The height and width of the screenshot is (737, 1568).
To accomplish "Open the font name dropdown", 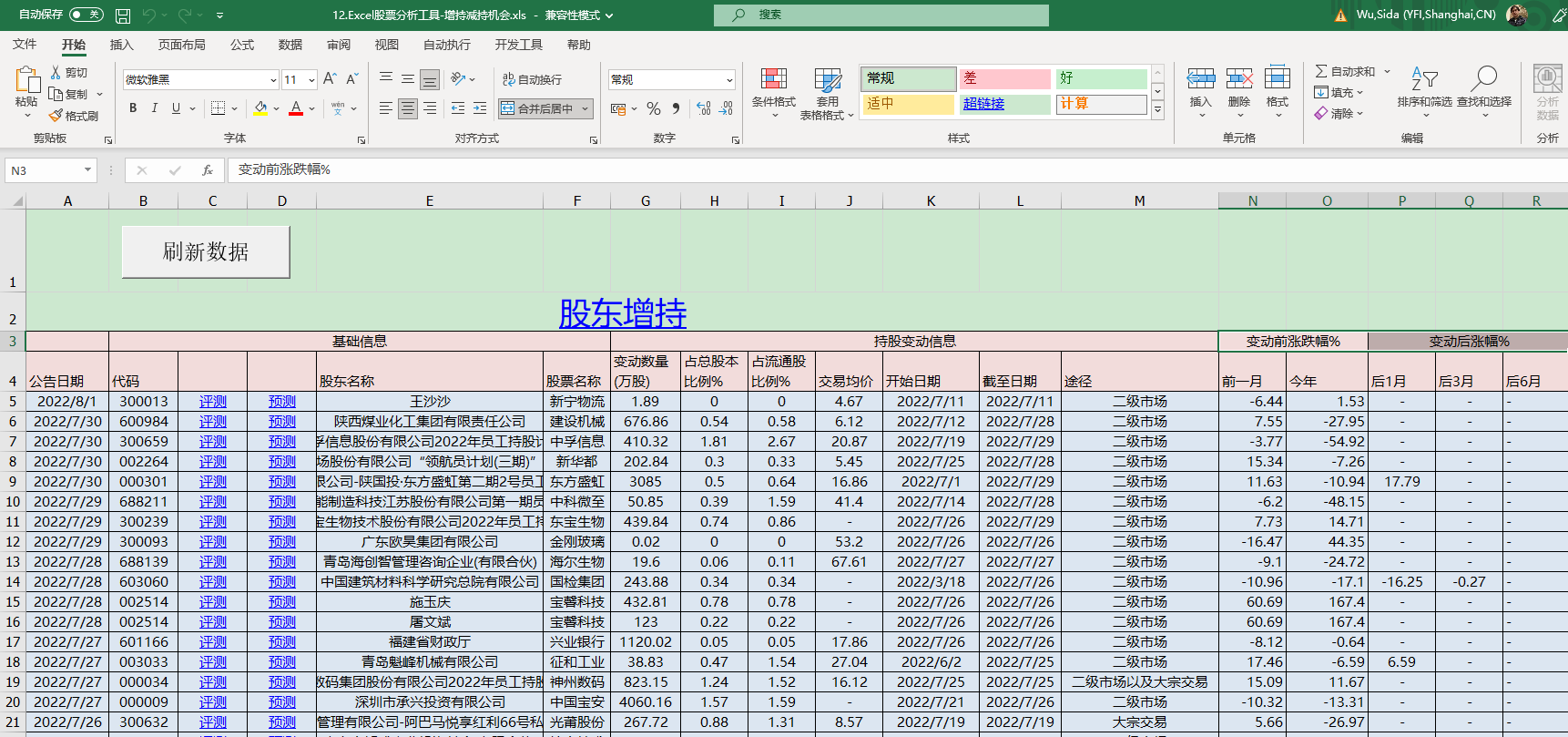I will coord(272,80).
